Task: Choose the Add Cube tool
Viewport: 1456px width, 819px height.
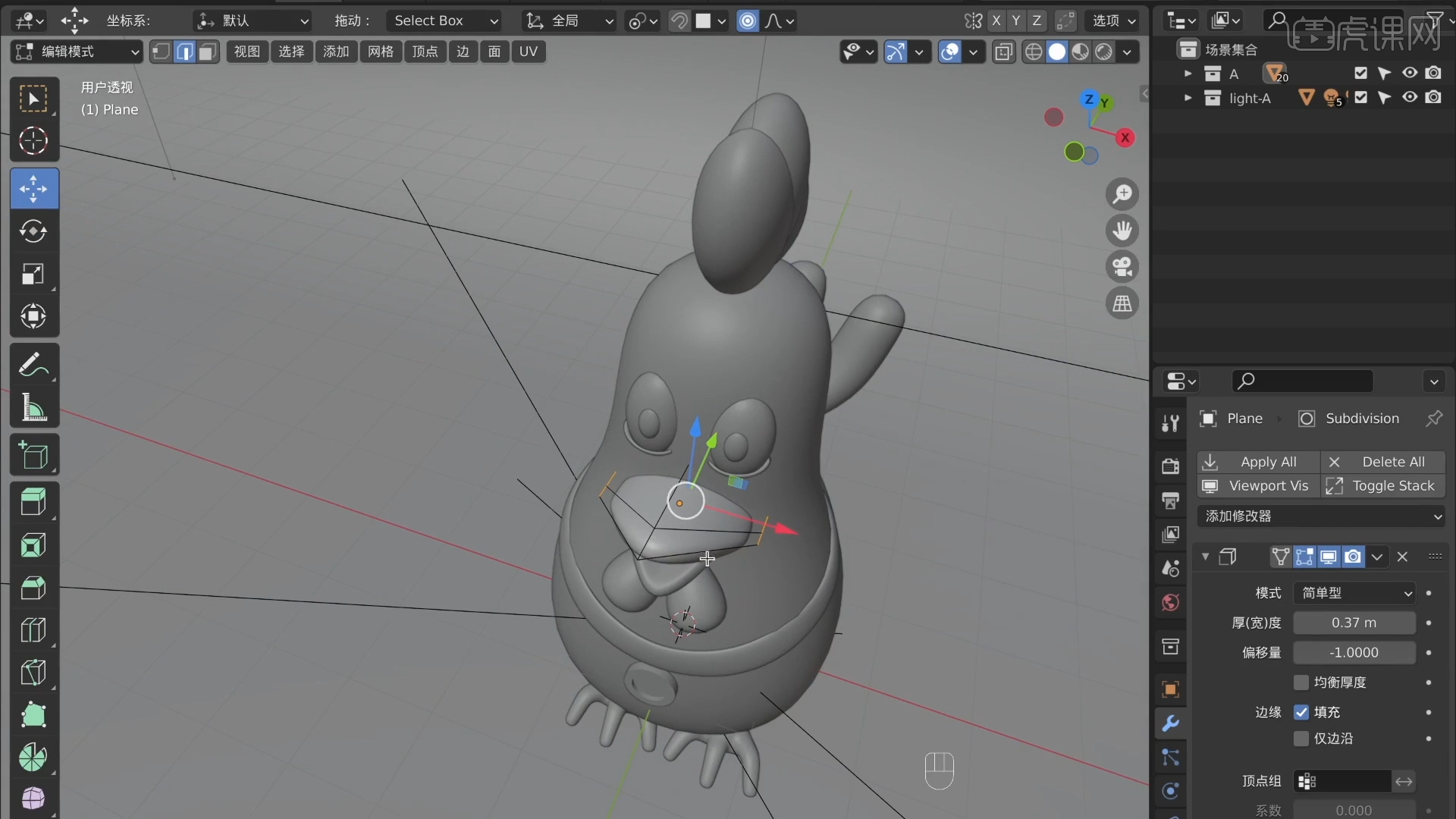Action: [33, 456]
